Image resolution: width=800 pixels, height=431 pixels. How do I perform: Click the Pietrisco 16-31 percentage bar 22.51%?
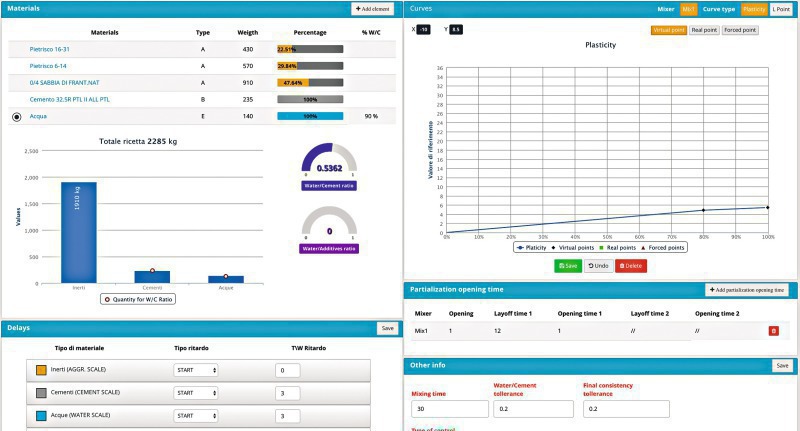click(310, 49)
